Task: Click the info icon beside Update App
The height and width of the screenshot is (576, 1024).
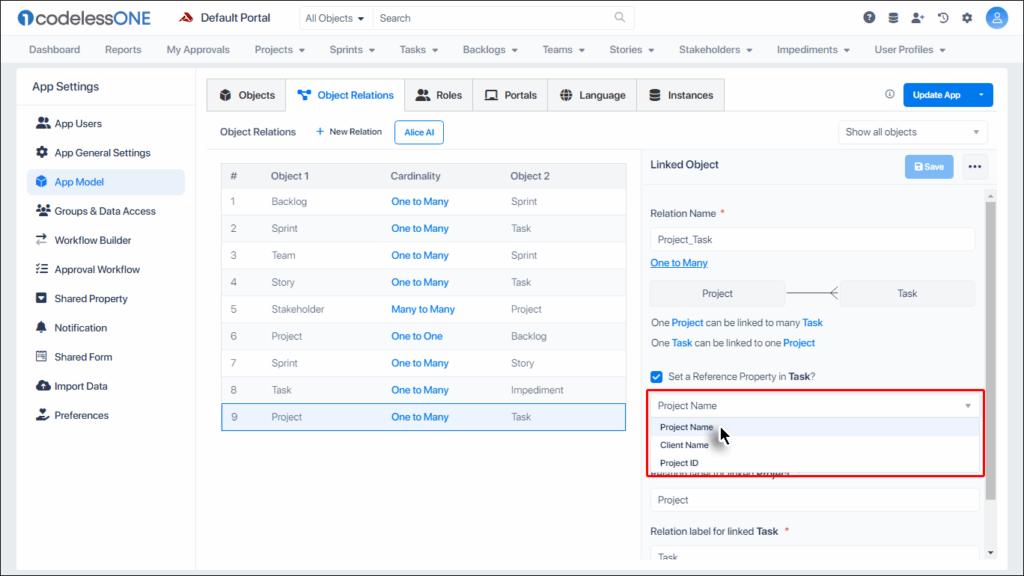Action: point(889,95)
